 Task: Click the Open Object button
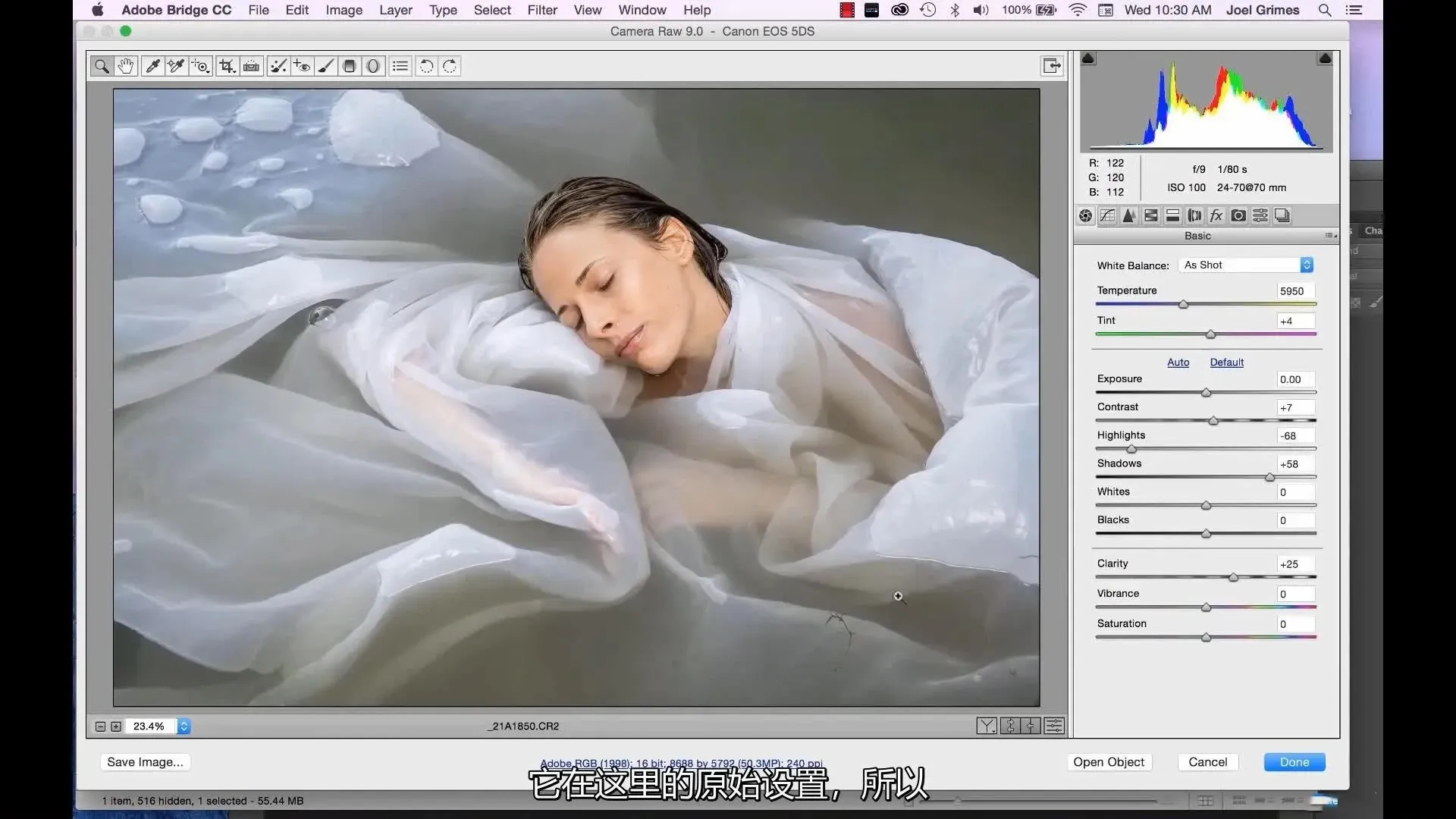1108,762
